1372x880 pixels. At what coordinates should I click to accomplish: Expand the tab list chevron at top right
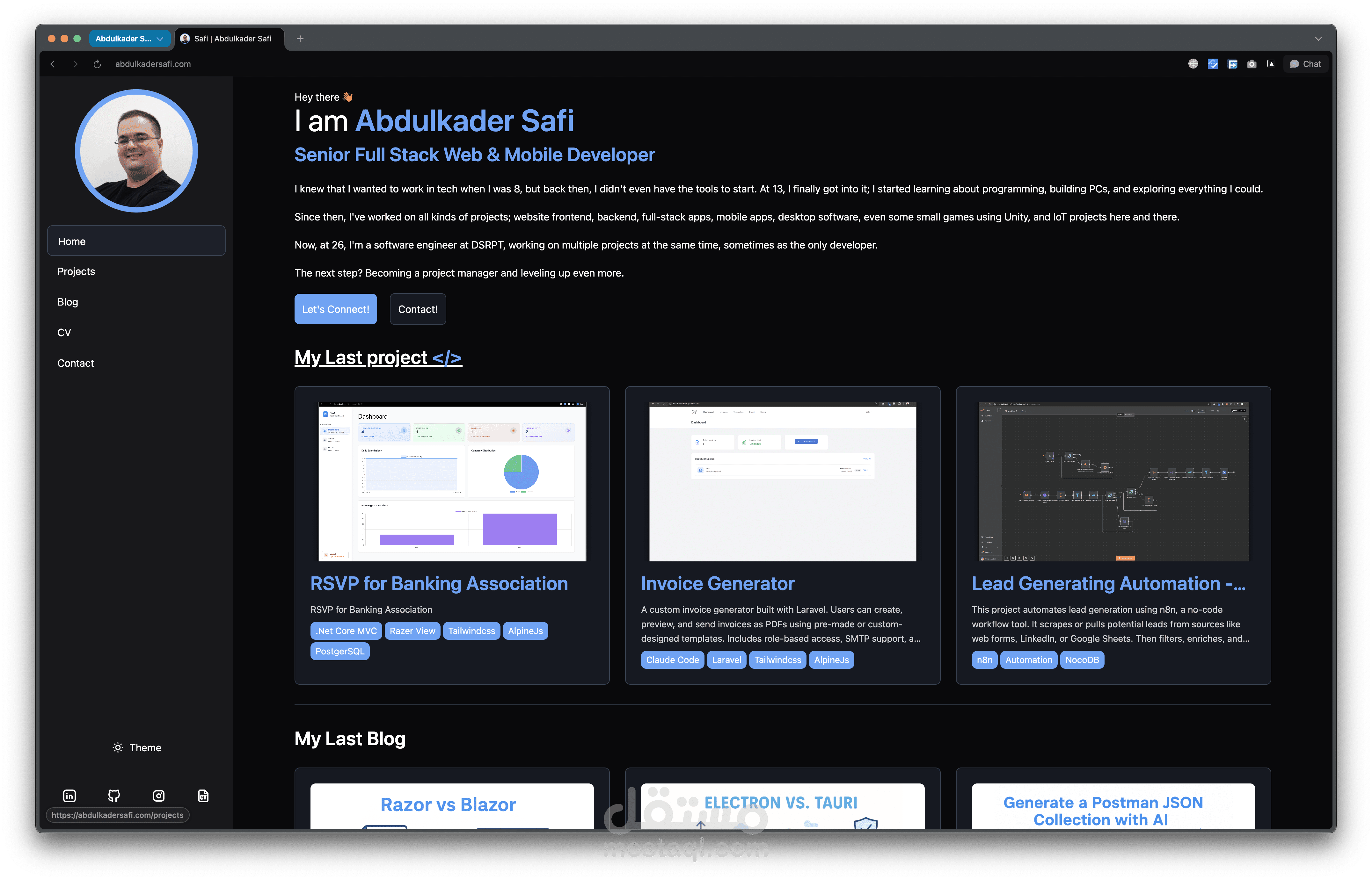click(x=1318, y=39)
